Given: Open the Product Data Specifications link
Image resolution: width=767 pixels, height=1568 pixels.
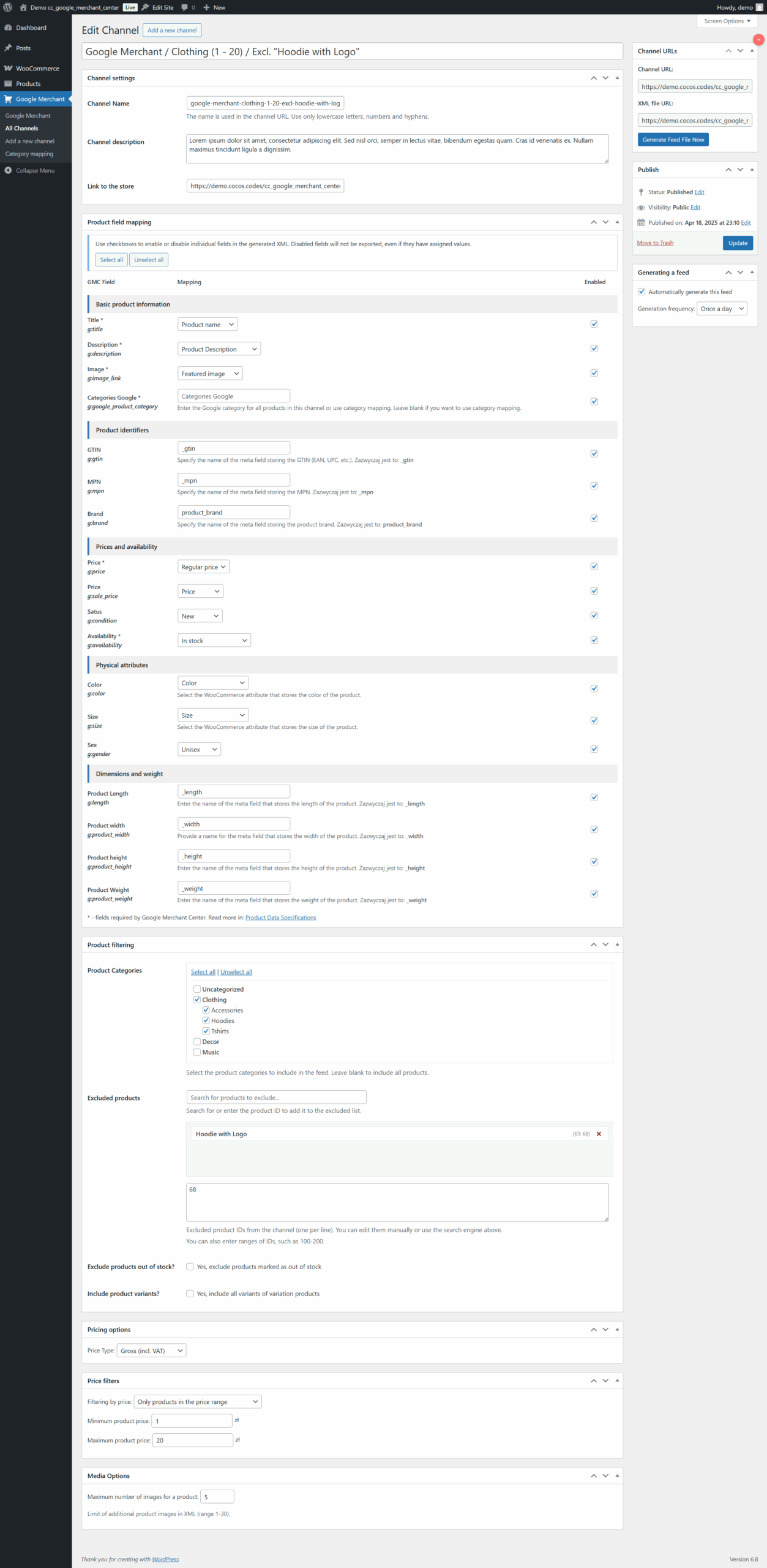Looking at the screenshot, I should tap(280, 918).
